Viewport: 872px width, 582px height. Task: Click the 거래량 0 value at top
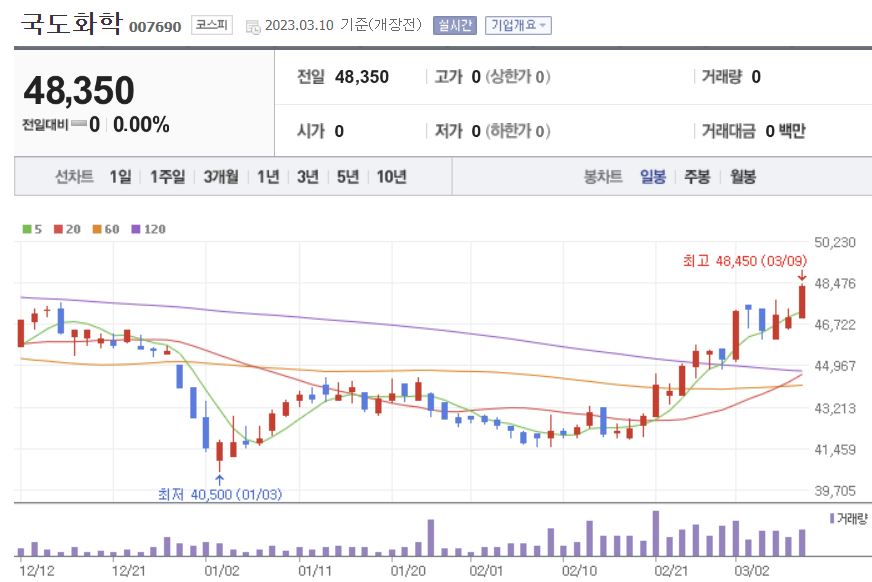coord(756,77)
